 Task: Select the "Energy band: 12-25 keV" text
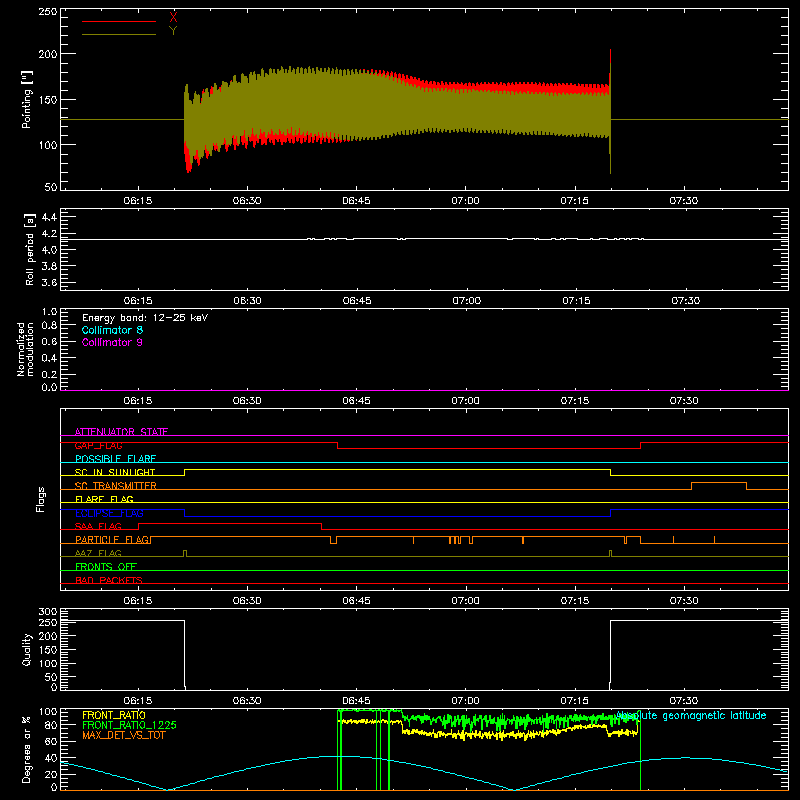[x=145, y=318]
